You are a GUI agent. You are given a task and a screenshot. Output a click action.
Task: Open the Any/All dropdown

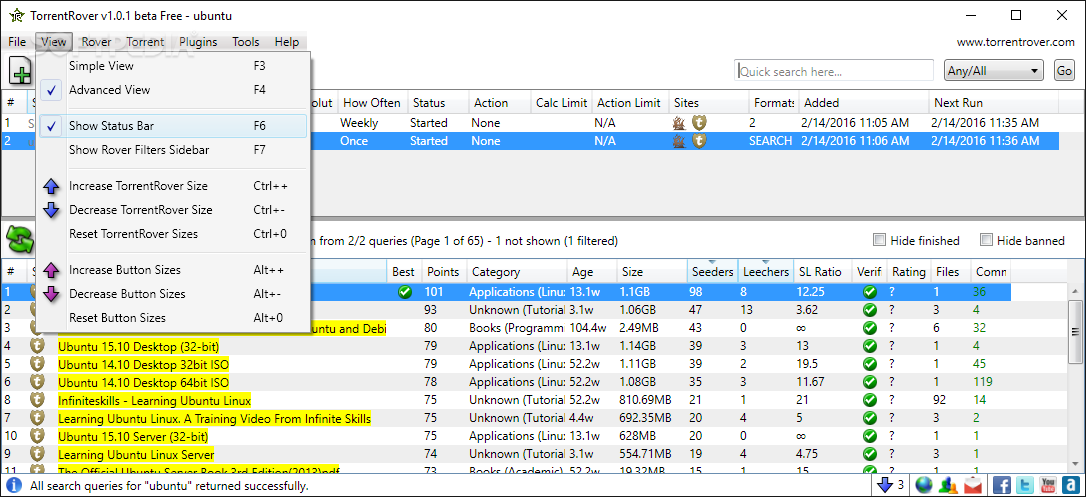pyautogui.click(x=994, y=71)
